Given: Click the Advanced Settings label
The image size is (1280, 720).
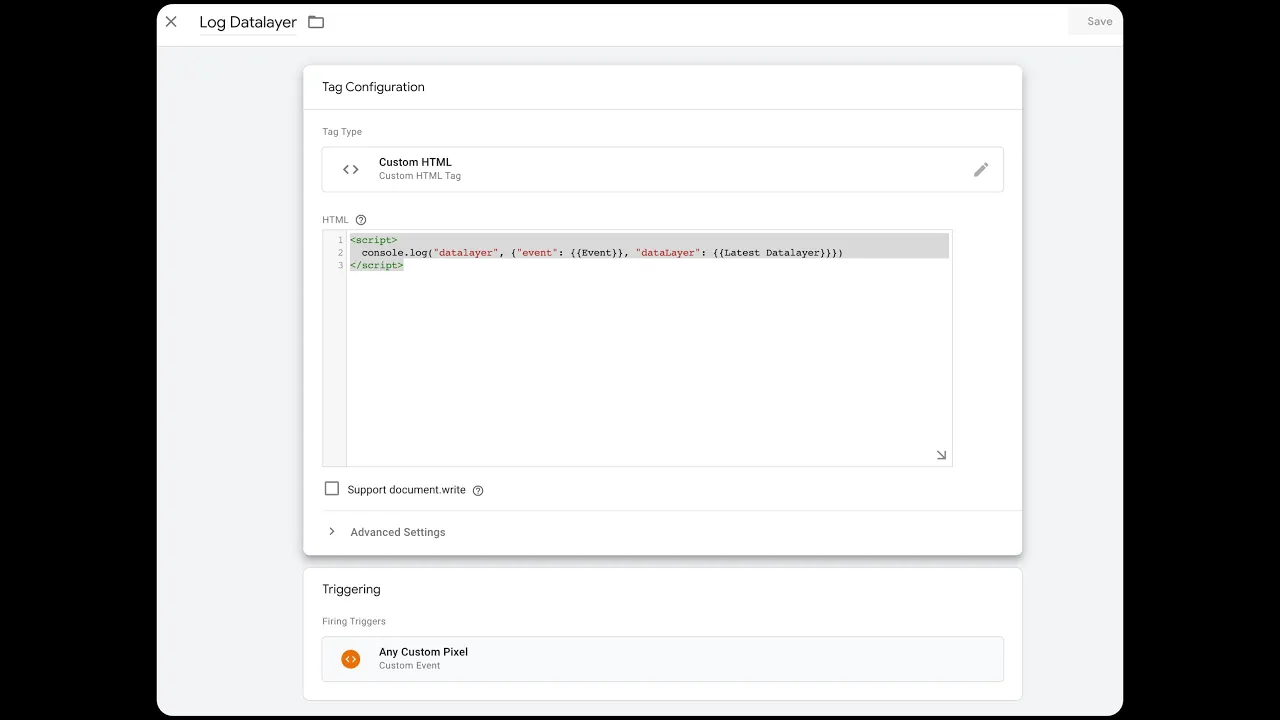Looking at the screenshot, I should click(x=398, y=532).
